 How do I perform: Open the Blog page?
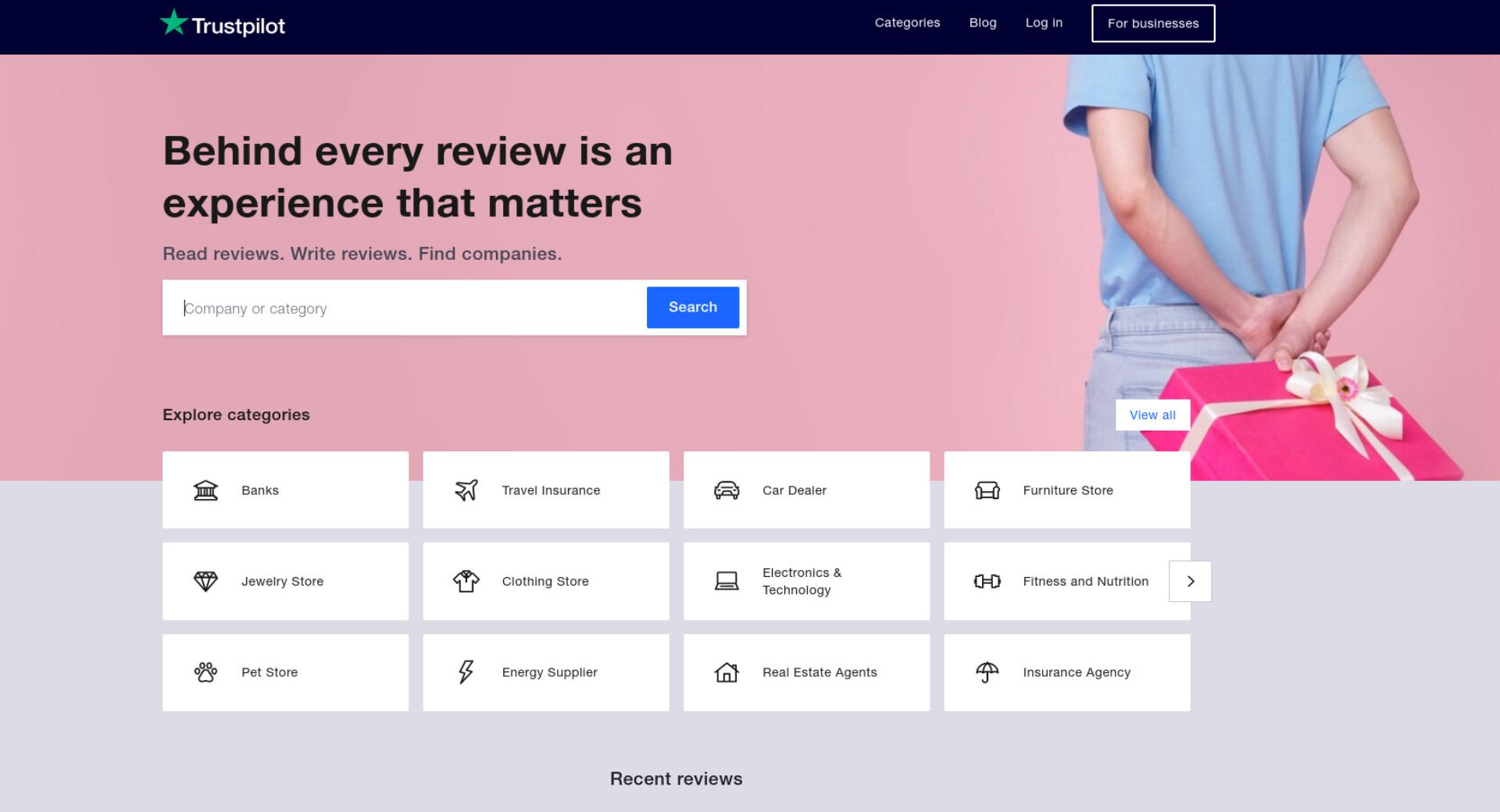coord(983,23)
